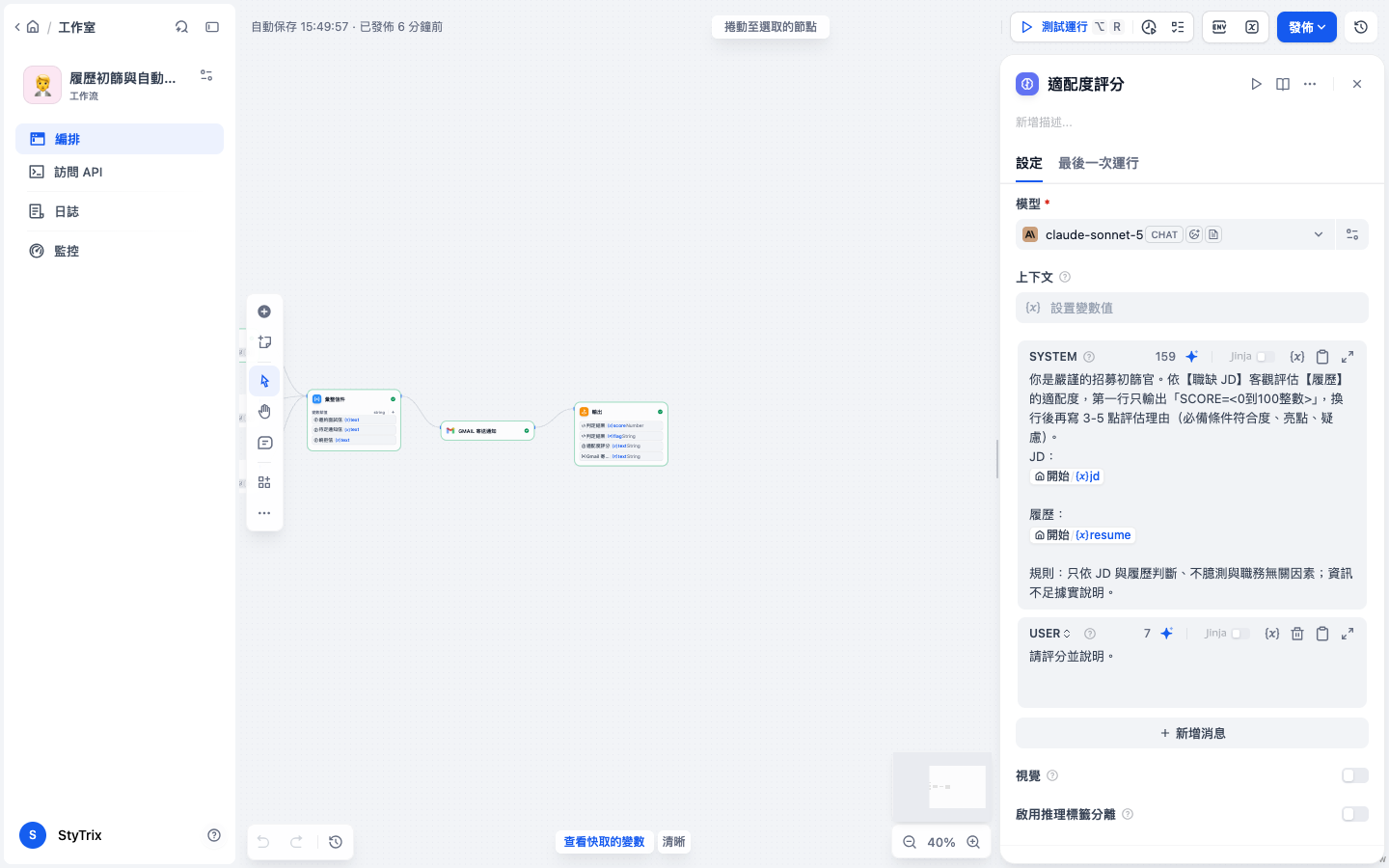Click the USER prompt generator sparkle icon

point(1167,634)
